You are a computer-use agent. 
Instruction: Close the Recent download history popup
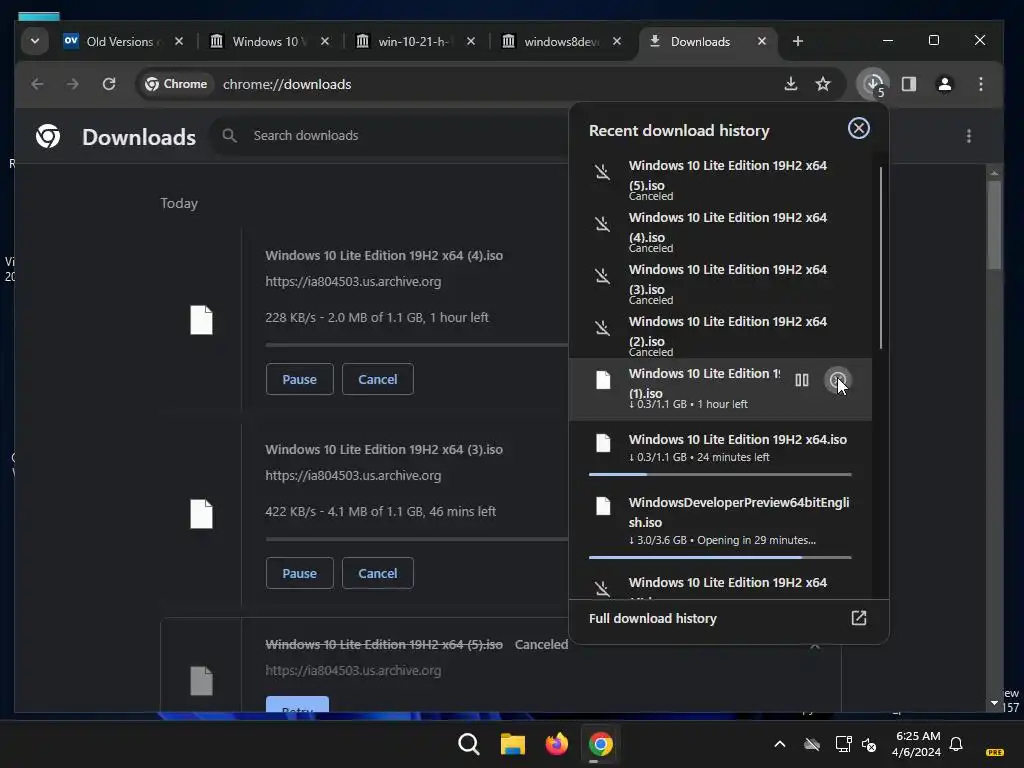[859, 128]
